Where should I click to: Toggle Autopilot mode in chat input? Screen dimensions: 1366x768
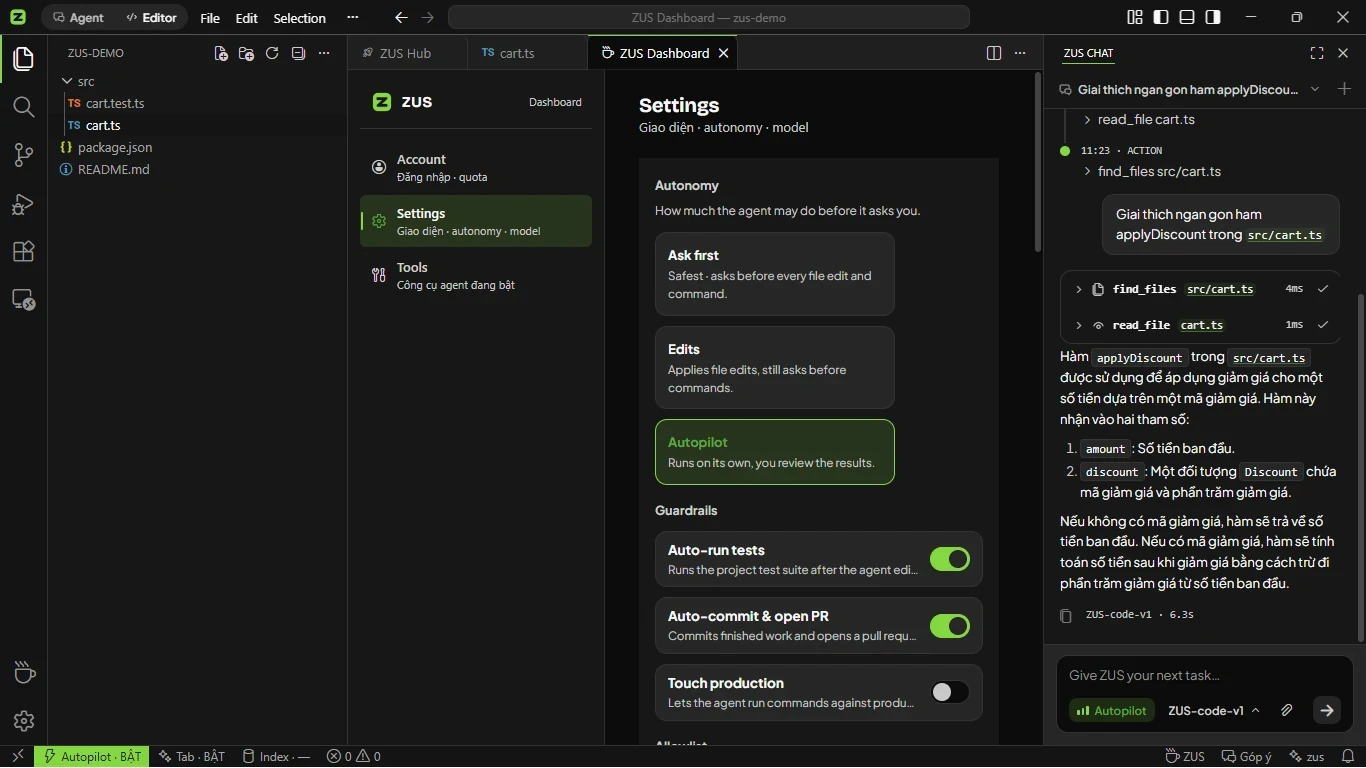(x=1111, y=710)
